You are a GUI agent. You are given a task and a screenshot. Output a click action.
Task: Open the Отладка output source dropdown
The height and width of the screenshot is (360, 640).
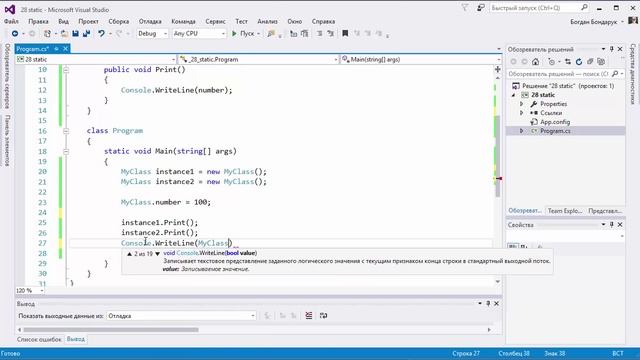(181, 316)
